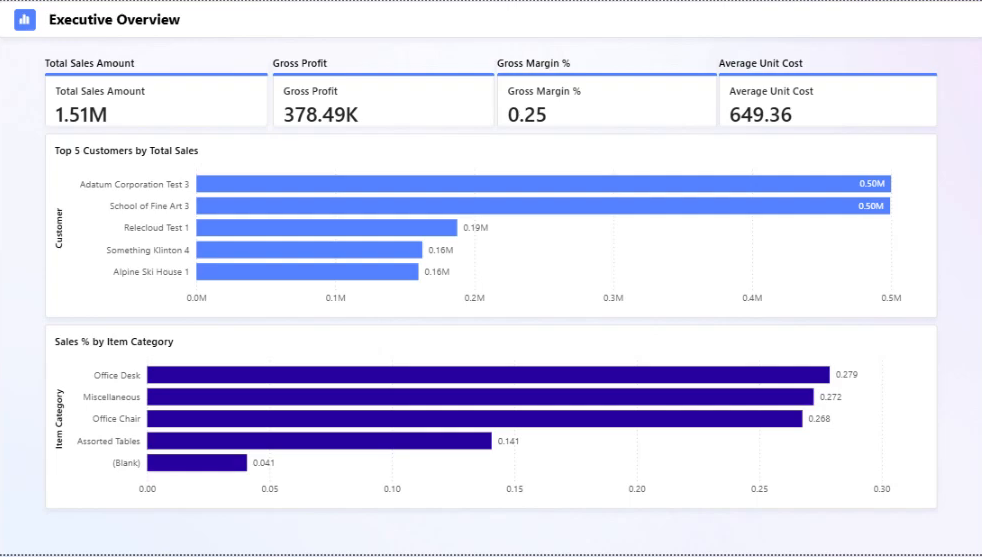Select the Office Desk bar
Viewport: 982px width, 557px height.
(x=488, y=375)
